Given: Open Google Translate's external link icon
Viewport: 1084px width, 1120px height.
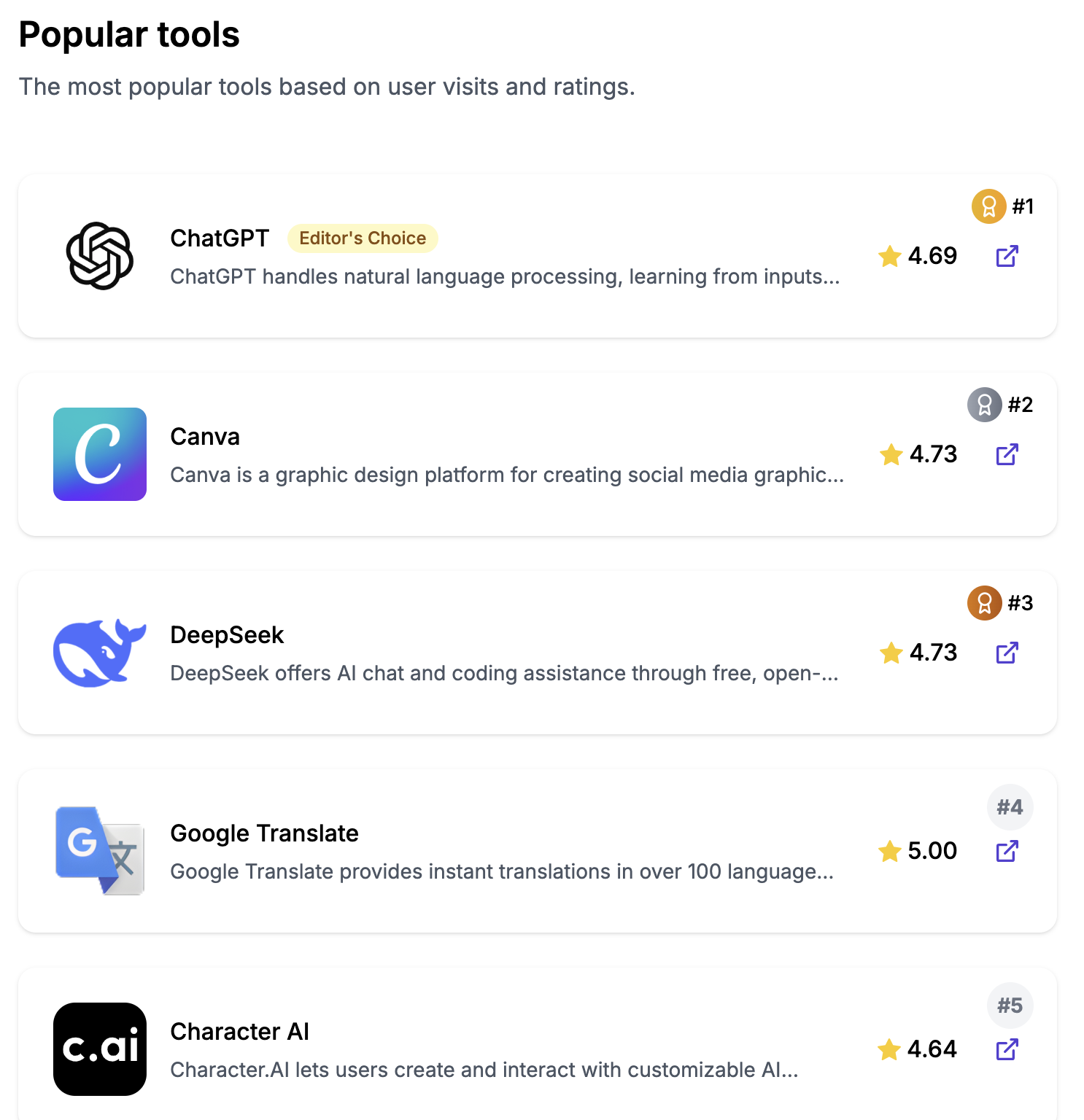Looking at the screenshot, I should coord(1007,851).
